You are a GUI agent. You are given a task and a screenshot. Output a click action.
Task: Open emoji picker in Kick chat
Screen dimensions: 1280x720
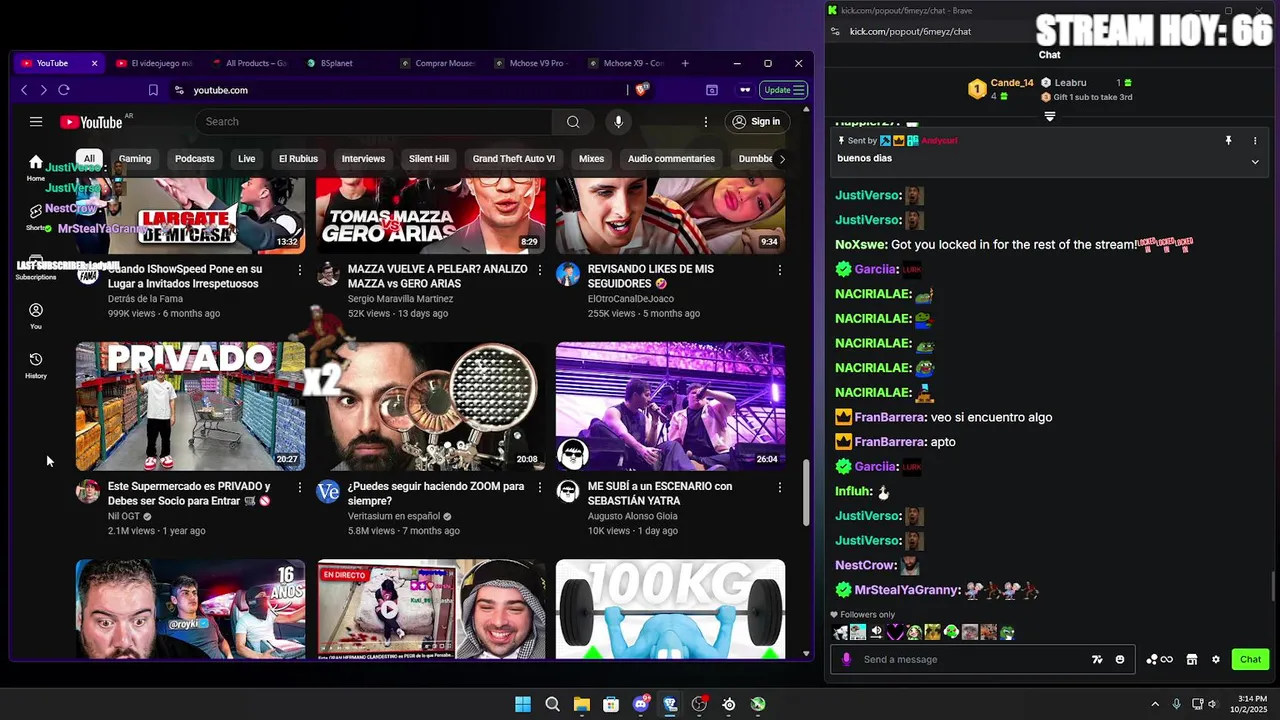1120,660
